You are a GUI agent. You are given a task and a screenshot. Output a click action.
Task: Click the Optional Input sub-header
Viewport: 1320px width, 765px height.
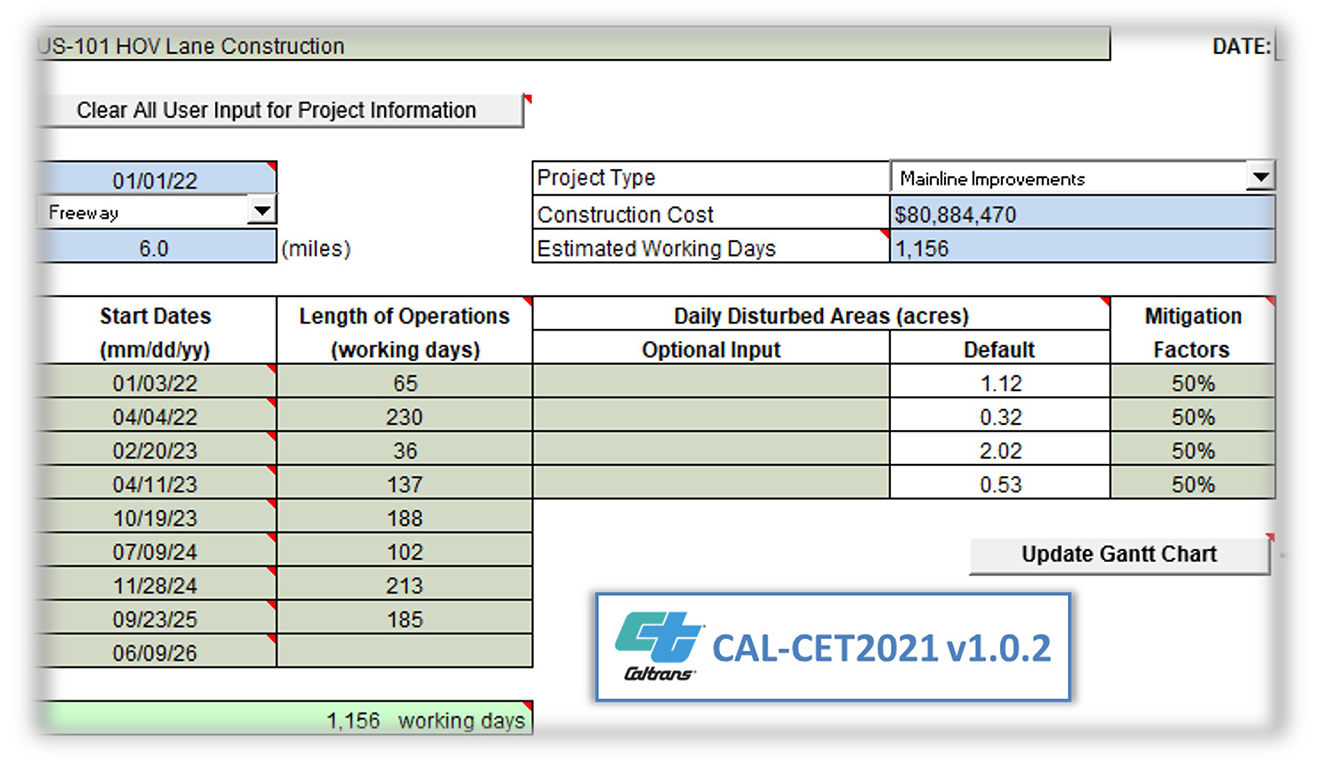pyautogui.click(x=712, y=349)
